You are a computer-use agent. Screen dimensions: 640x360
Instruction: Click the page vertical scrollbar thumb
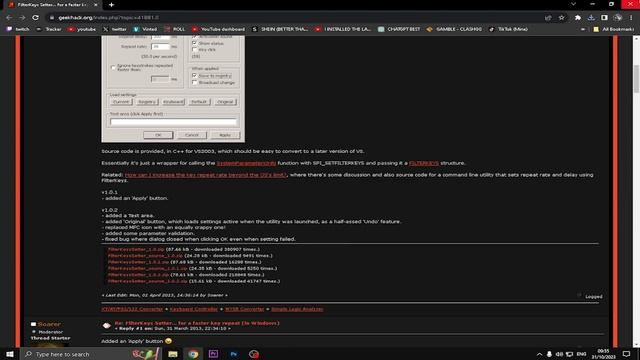[x=636, y=78]
